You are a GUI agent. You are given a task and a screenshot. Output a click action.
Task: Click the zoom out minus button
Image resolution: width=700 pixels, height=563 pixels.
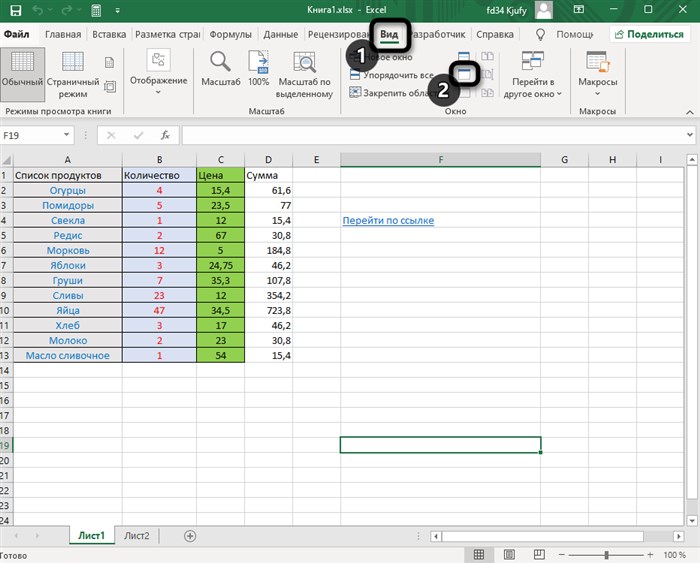click(x=562, y=555)
